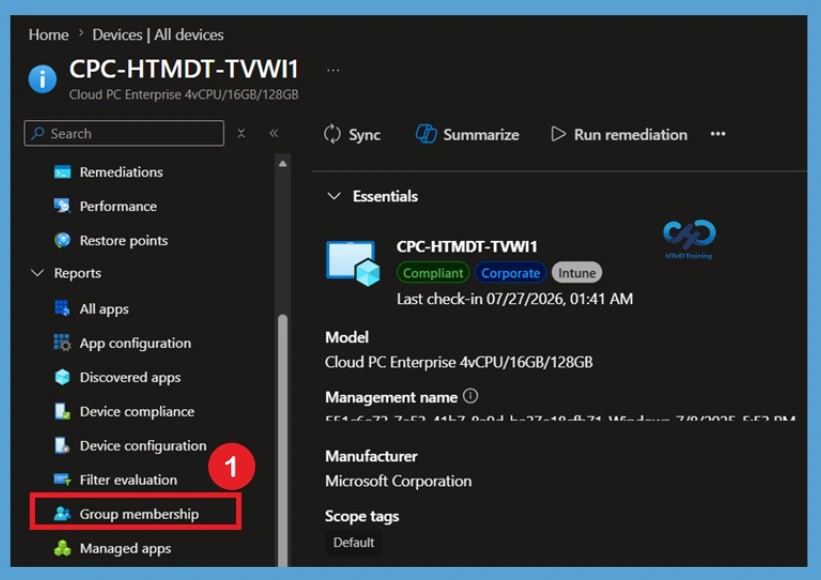Open Device compliance report

137,411
